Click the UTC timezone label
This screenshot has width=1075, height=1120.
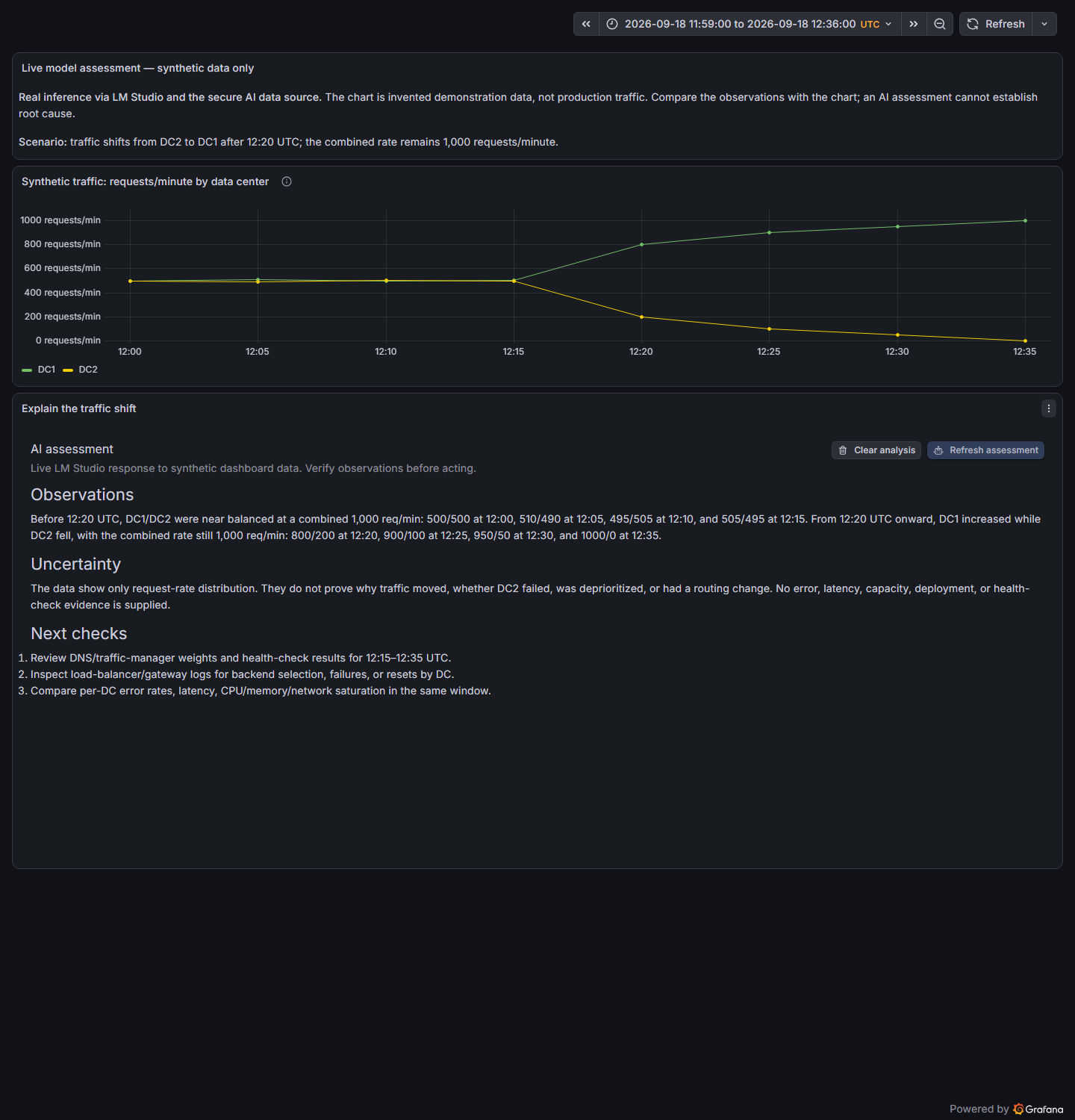[870, 24]
